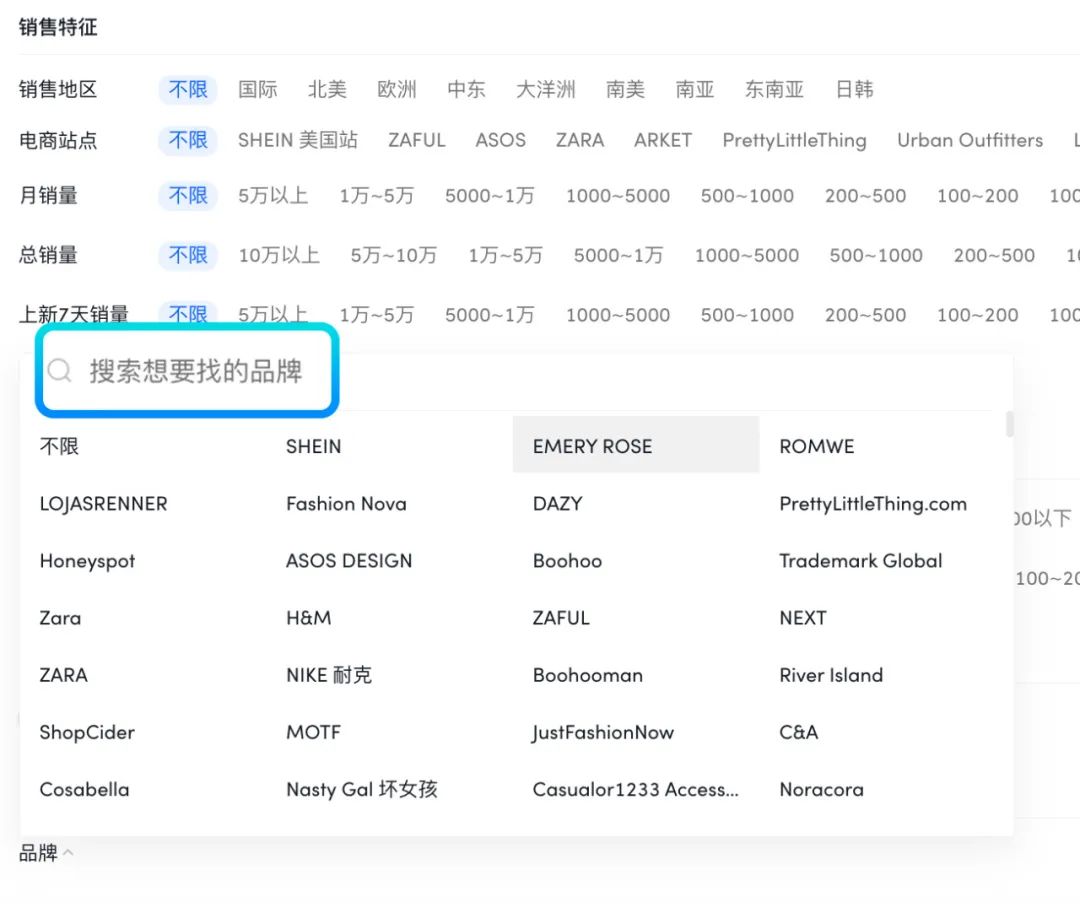Viewport: 1080px width, 924px height.
Task: Collapse the 品牌 dropdown chevron
Action: tap(68, 852)
